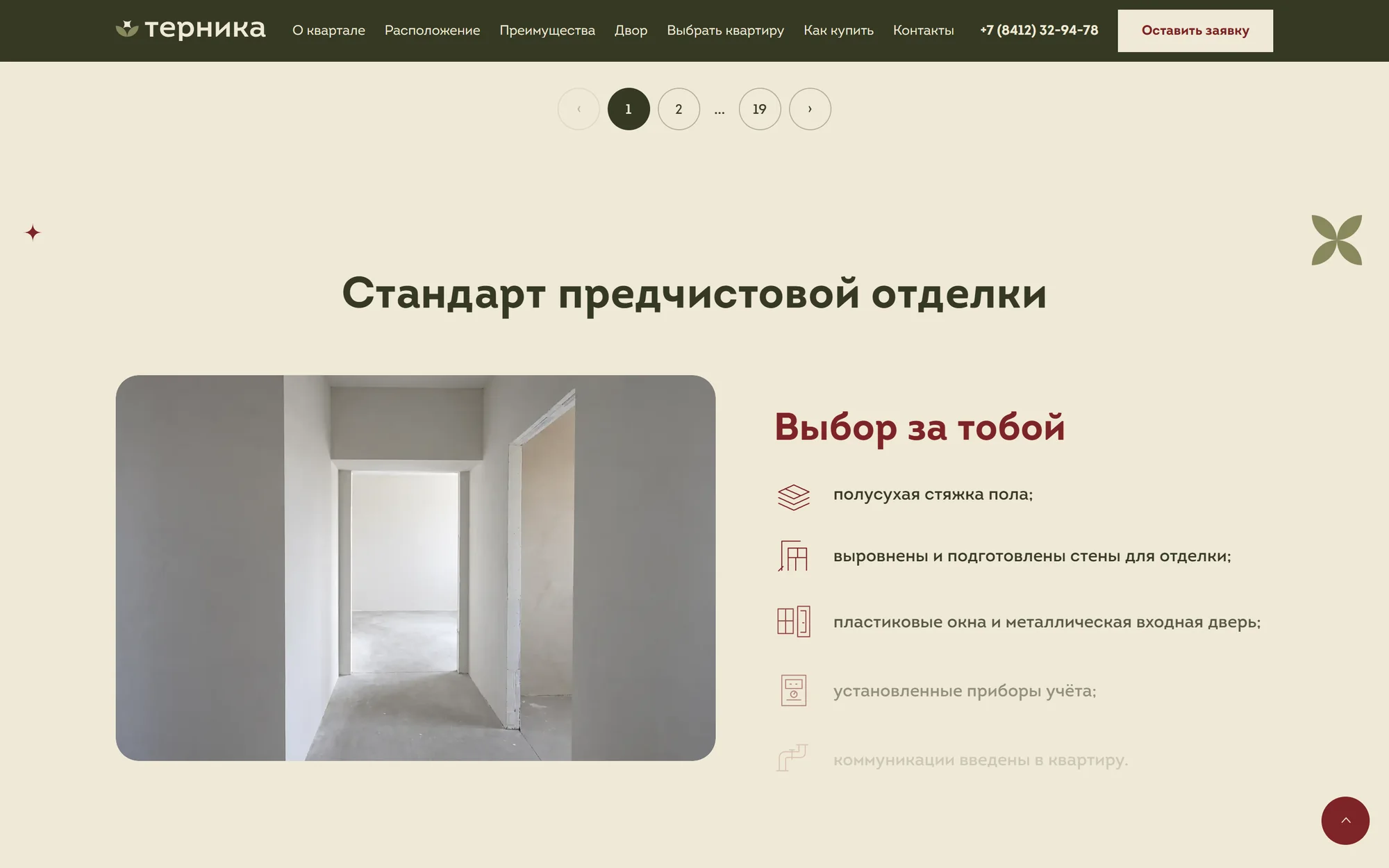Select text установленные приборы учёта
The height and width of the screenshot is (868, 1389).
(x=965, y=691)
